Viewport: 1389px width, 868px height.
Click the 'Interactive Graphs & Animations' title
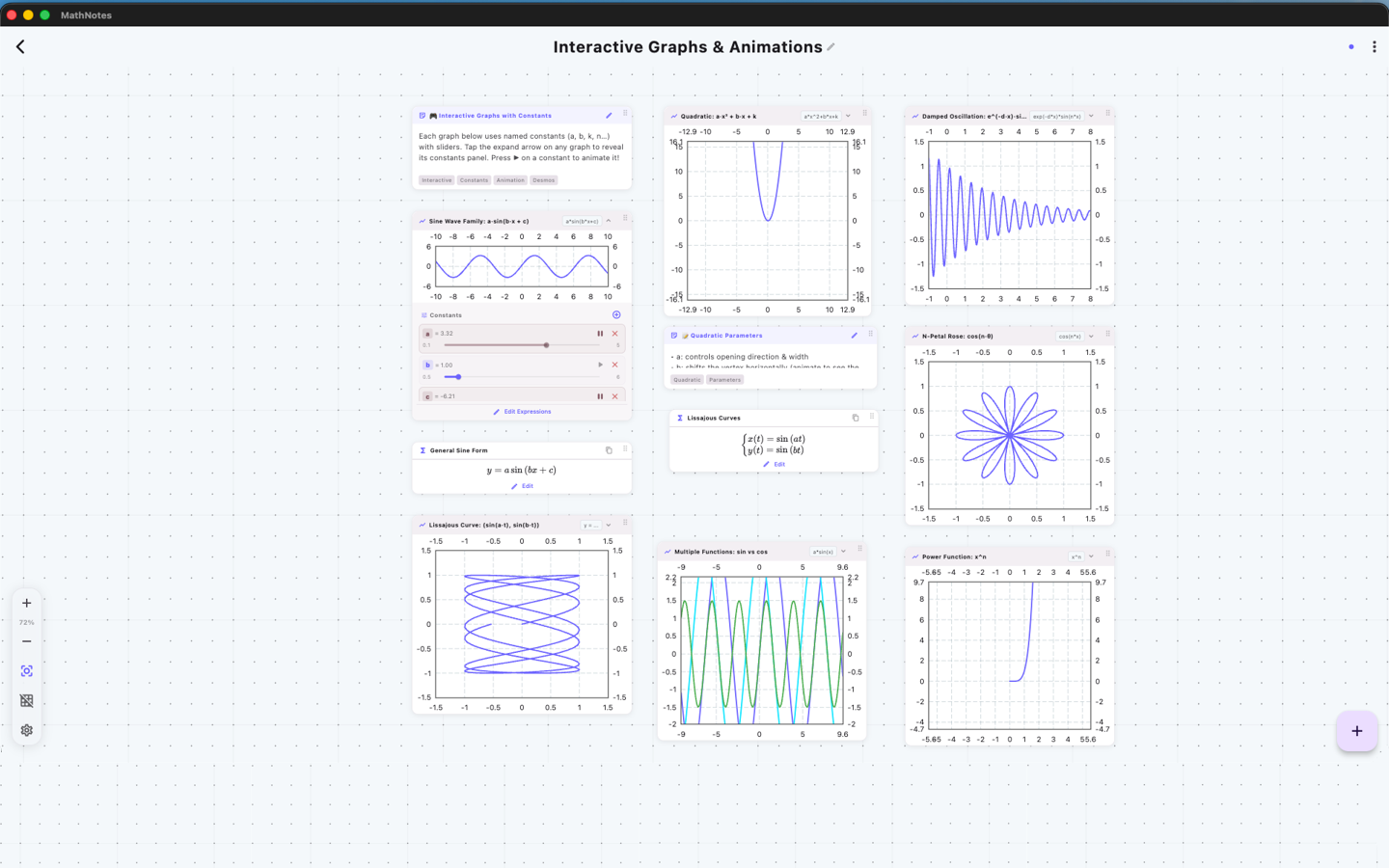pyautogui.click(x=688, y=47)
